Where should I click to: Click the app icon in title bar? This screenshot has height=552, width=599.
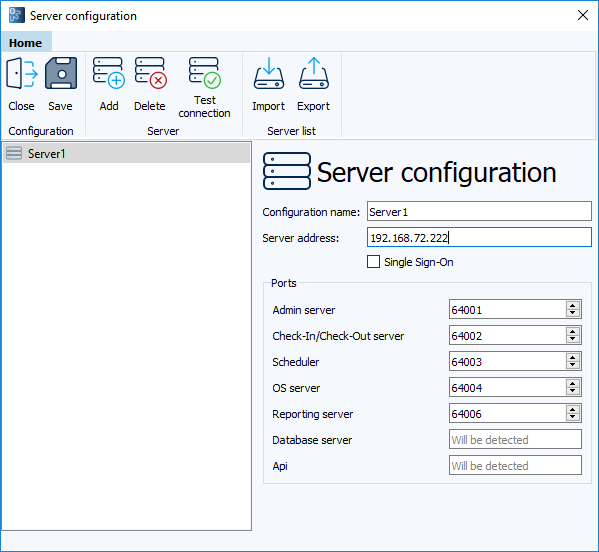pyautogui.click(x=16, y=15)
